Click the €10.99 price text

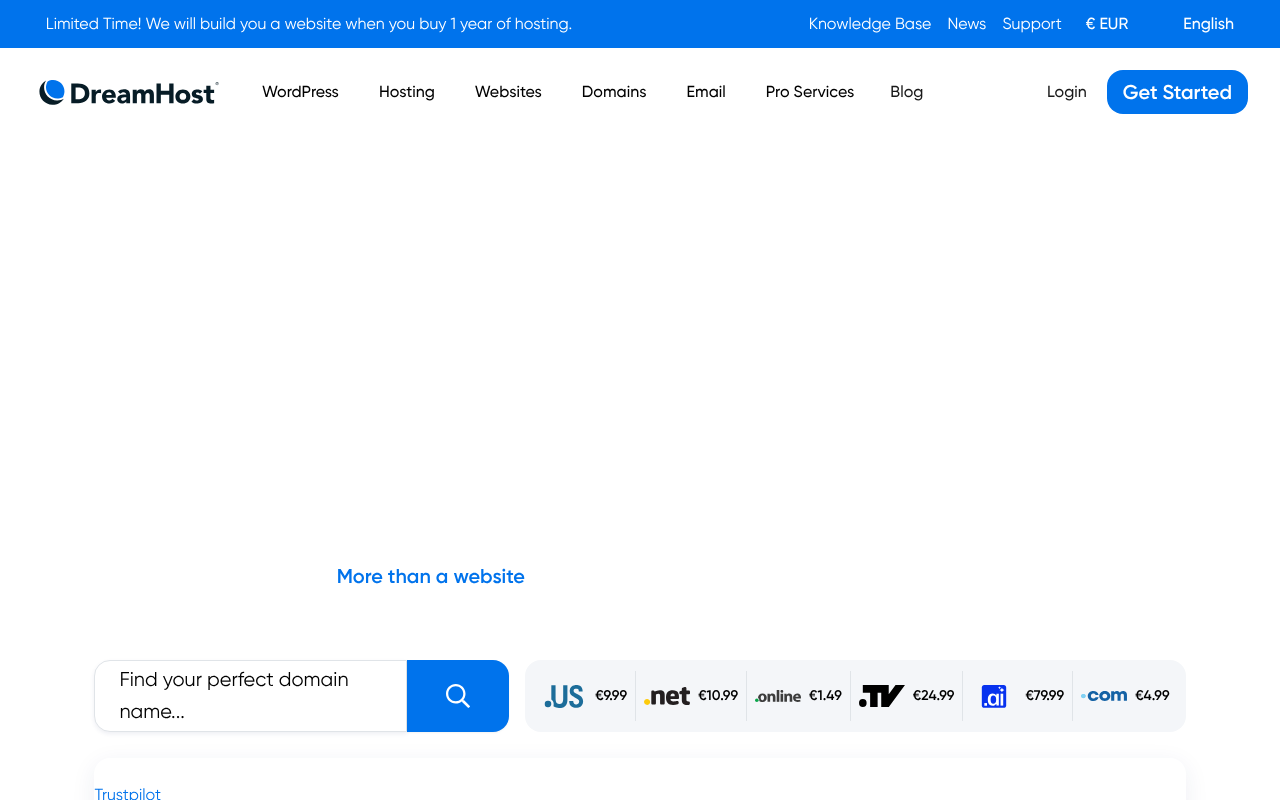click(718, 695)
